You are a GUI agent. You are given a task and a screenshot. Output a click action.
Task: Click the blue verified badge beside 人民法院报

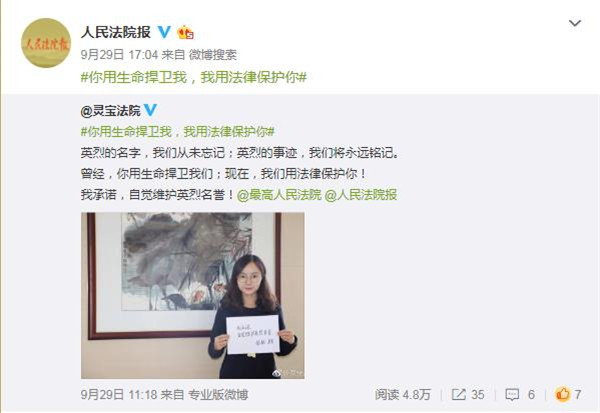(165, 32)
